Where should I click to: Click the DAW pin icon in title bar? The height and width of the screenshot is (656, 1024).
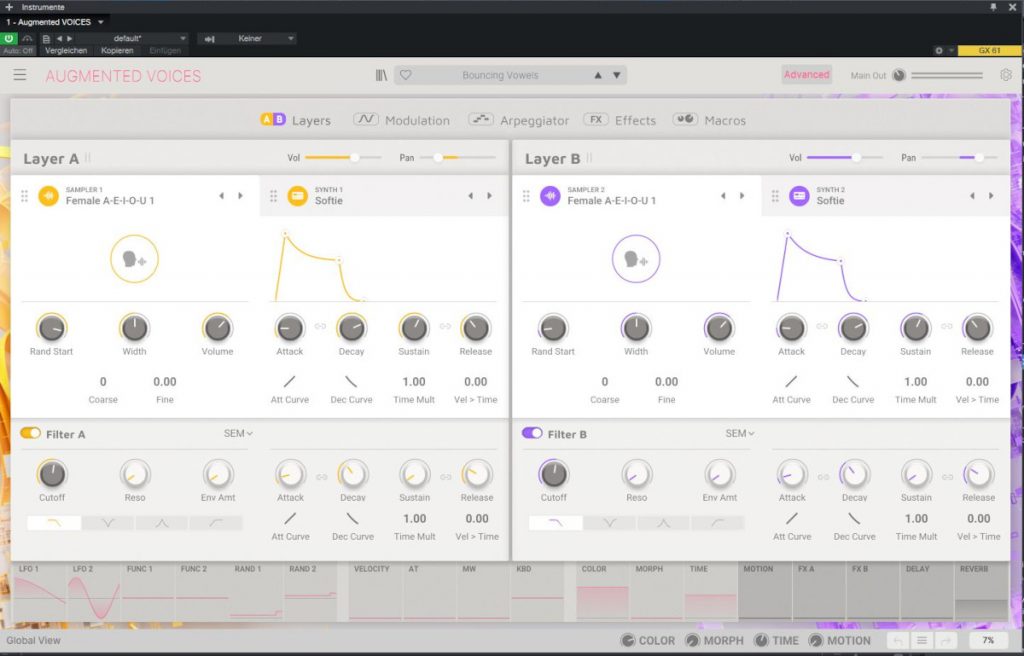coord(993,7)
